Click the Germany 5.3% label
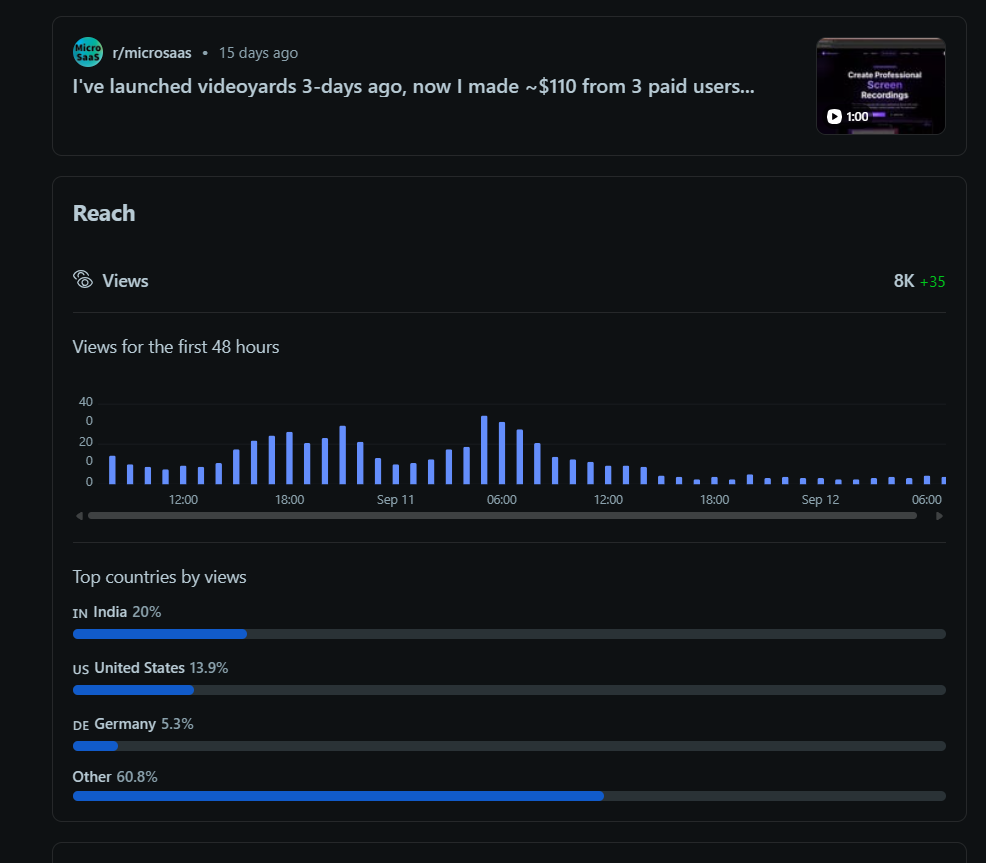Screen dimensions: 986x863 click(133, 724)
